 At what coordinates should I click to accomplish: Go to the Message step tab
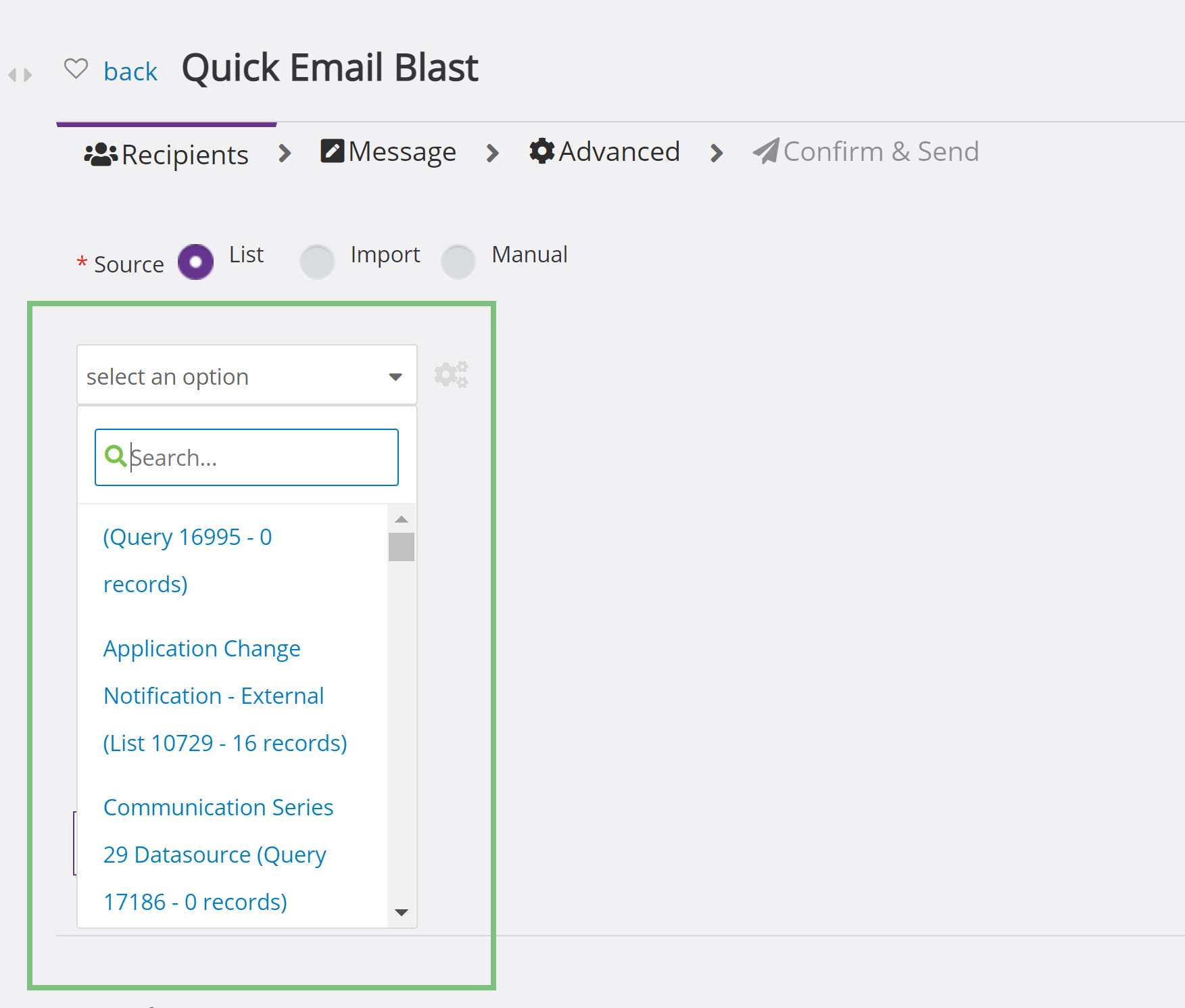coord(389,151)
